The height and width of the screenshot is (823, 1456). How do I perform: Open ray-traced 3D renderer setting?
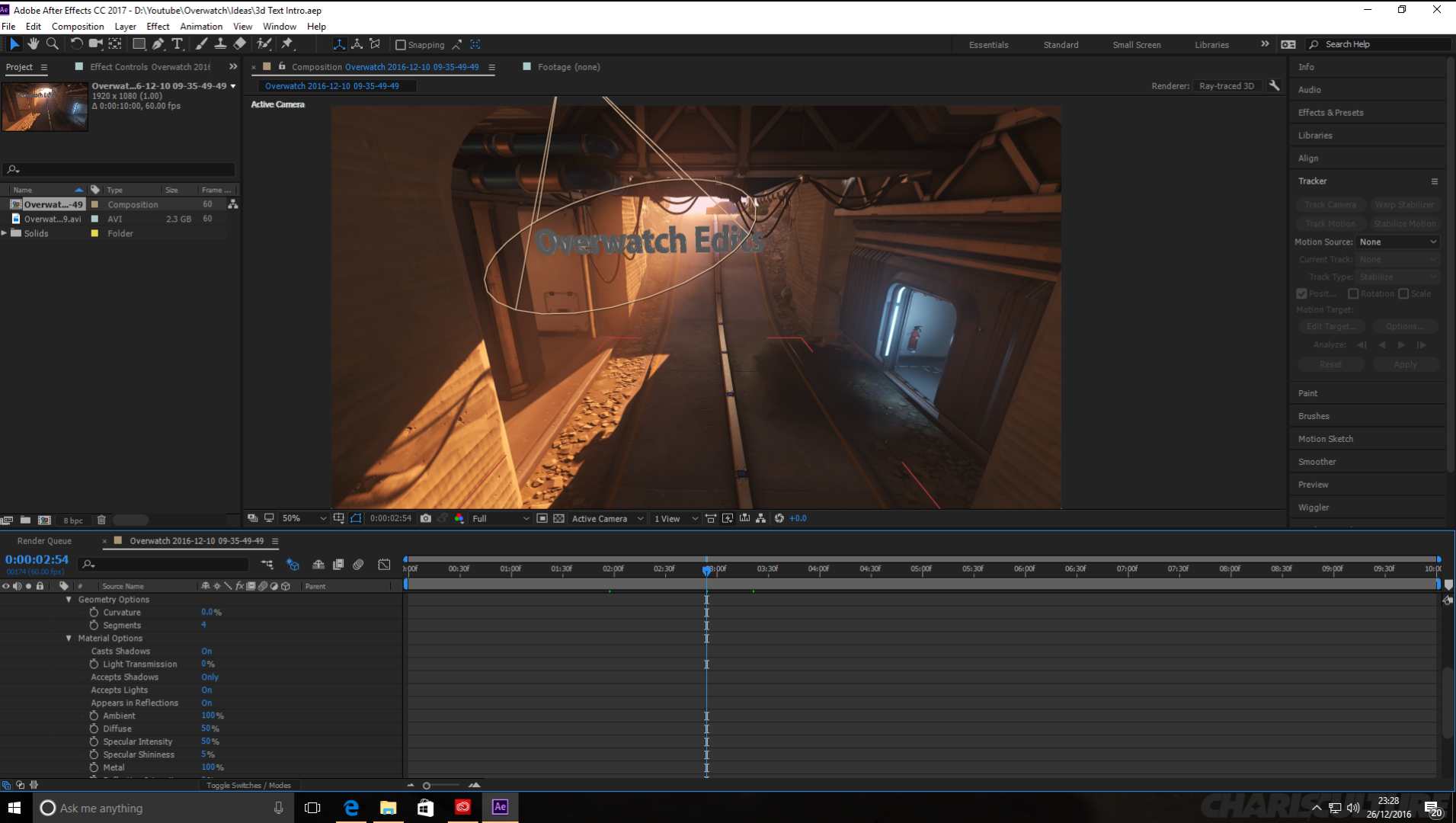[1226, 85]
